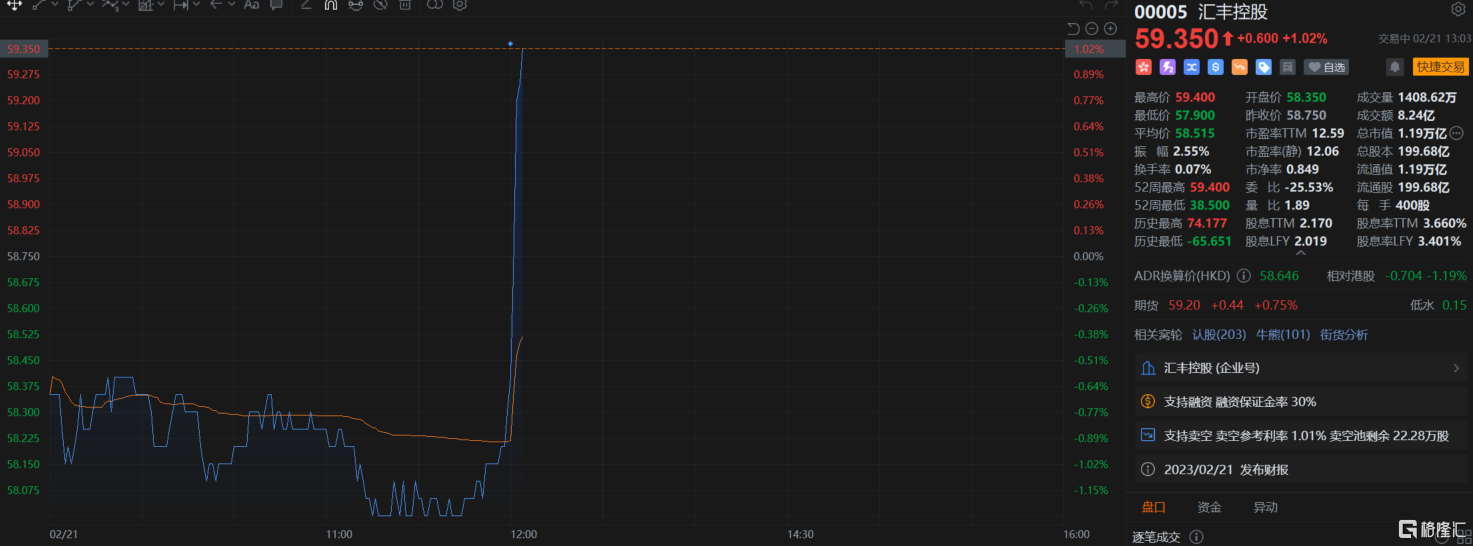Click 最高价 59.400 value

tap(1195, 98)
